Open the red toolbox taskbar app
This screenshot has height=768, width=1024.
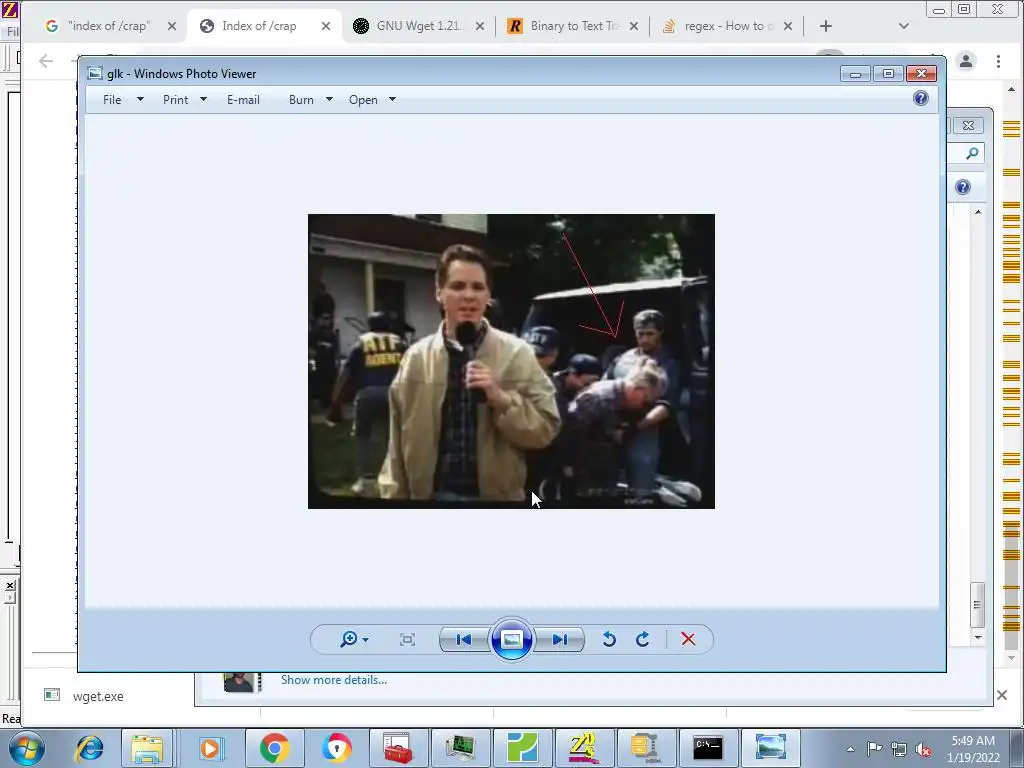pyautogui.click(x=398, y=748)
